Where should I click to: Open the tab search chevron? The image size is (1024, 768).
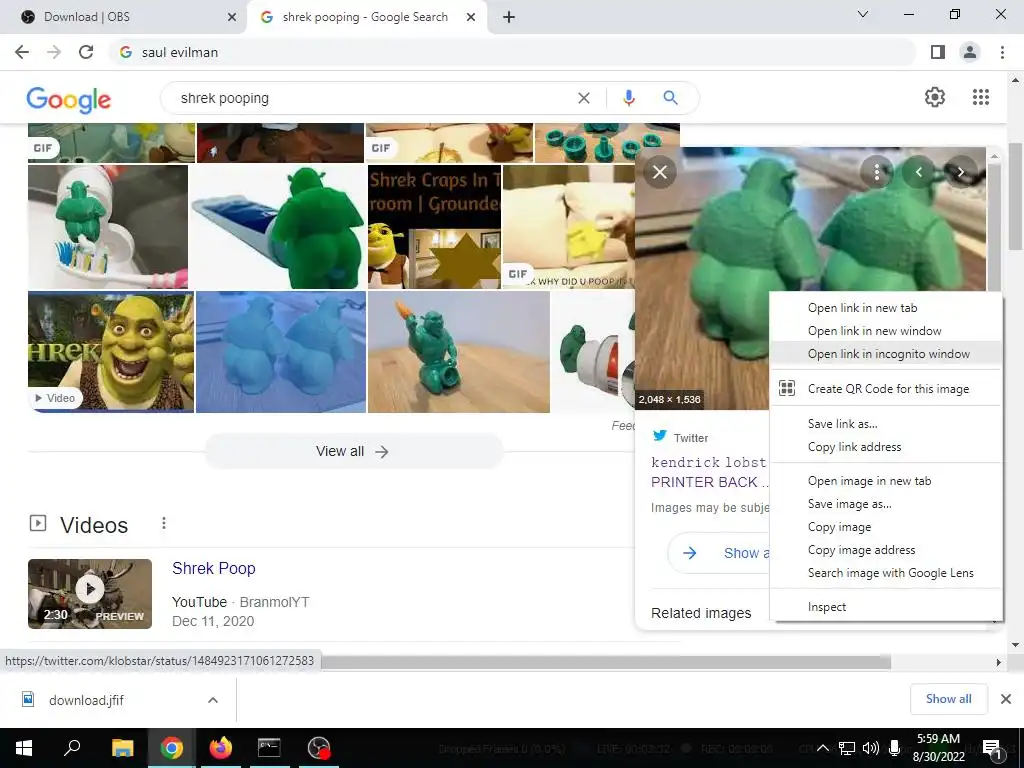pos(863,14)
